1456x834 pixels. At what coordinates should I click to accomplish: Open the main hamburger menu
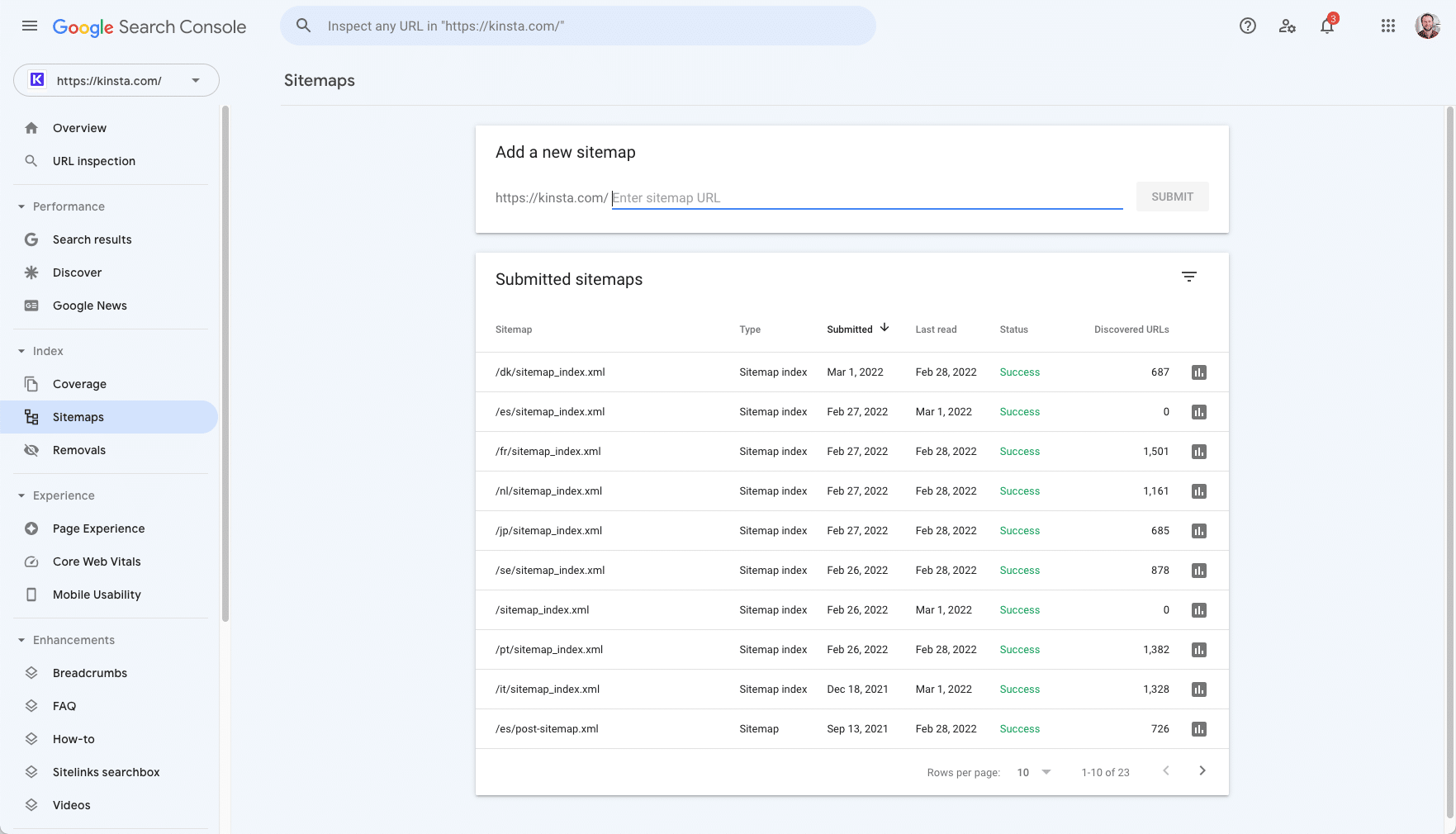pyautogui.click(x=30, y=26)
